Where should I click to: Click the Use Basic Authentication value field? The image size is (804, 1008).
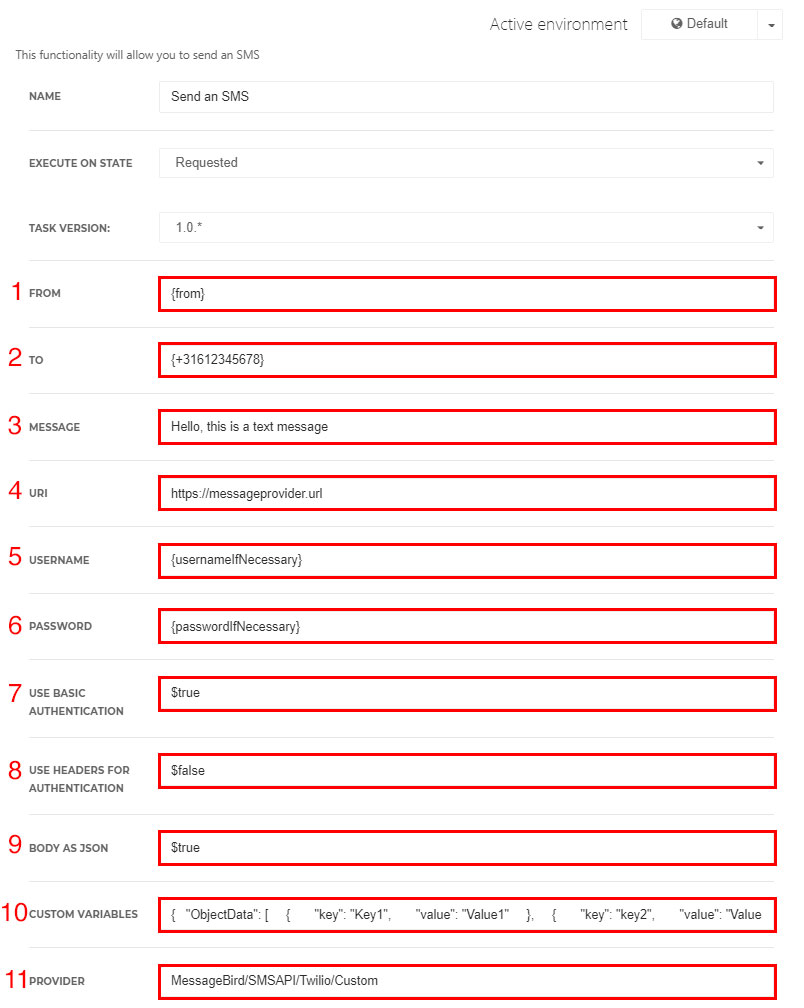(467, 694)
